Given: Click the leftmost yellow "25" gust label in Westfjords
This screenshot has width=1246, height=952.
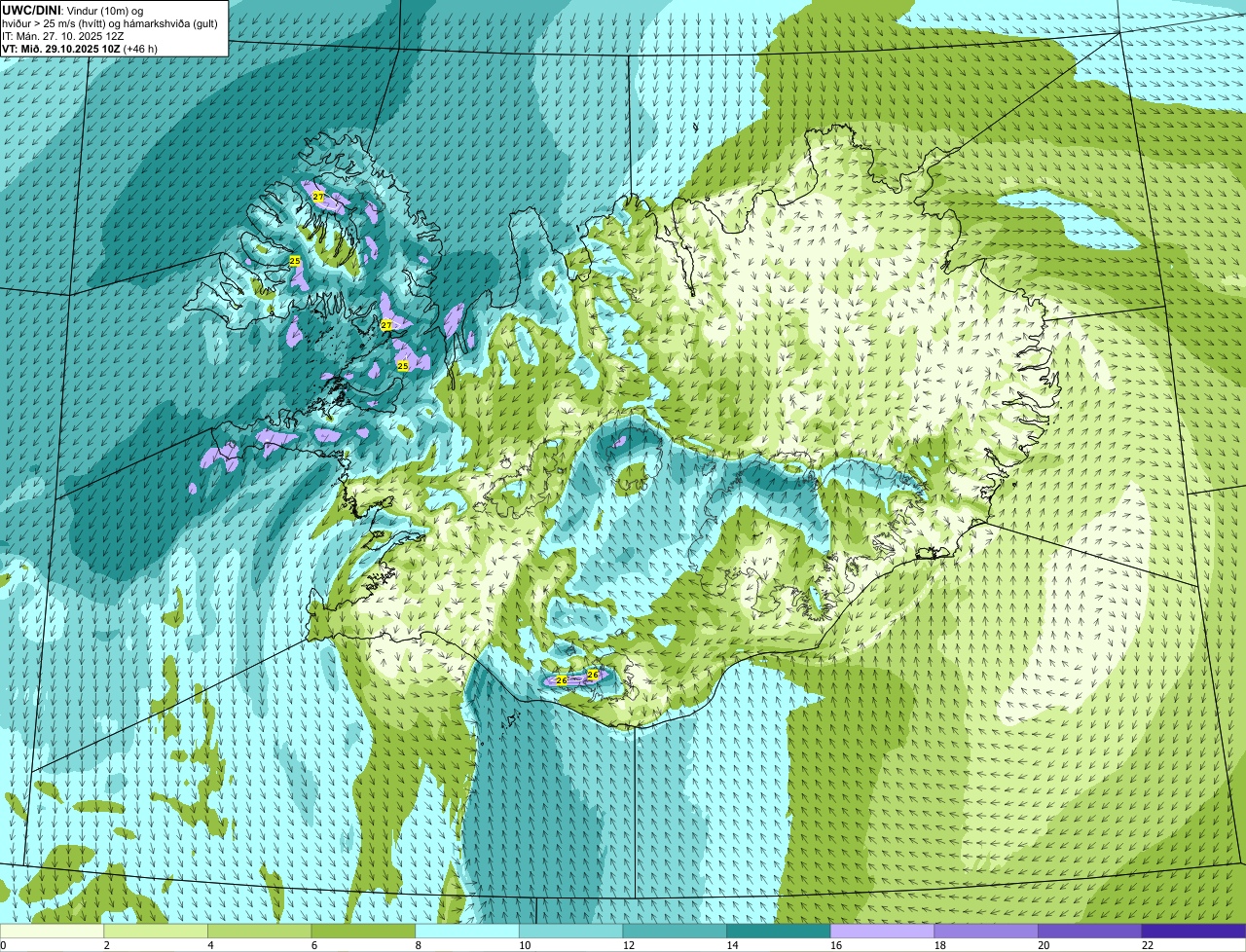Looking at the screenshot, I should [295, 261].
